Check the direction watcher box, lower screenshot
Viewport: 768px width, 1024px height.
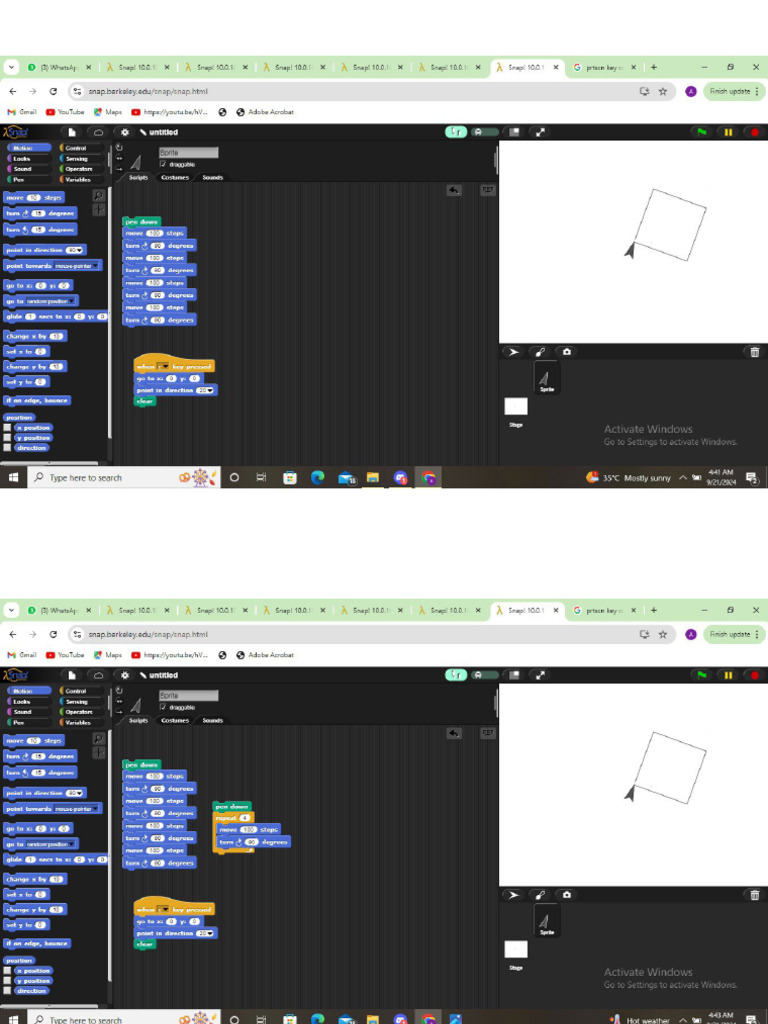(x=7, y=991)
